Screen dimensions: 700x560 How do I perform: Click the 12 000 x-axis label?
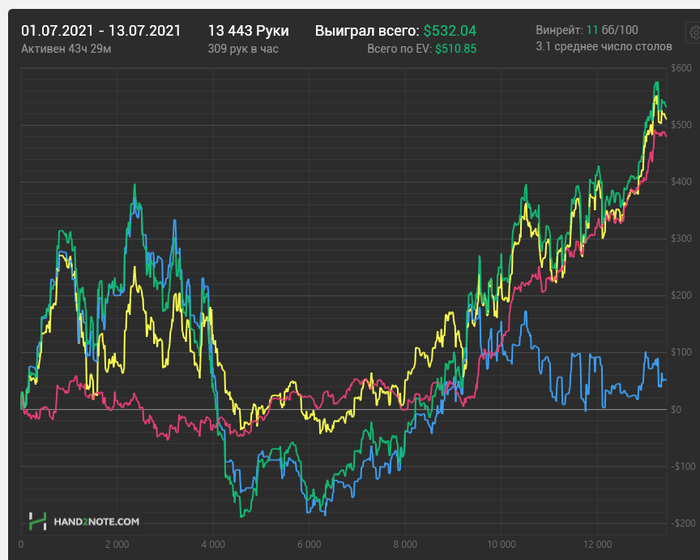click(597, 544)
